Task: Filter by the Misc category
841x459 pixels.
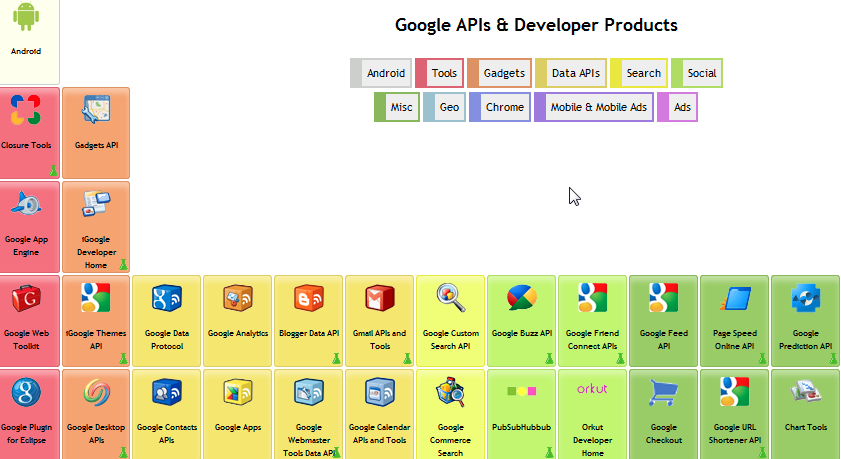Action: [397, 107]
